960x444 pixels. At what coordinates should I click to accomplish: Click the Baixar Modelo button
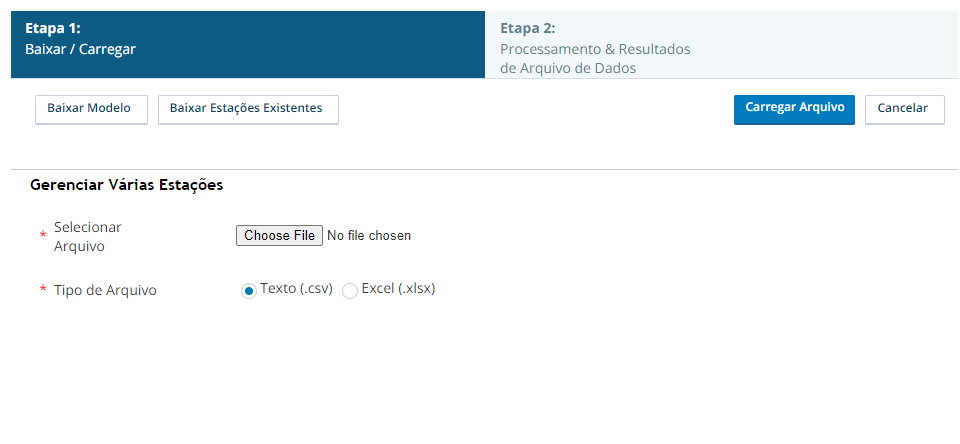click(x=91, y=110)
